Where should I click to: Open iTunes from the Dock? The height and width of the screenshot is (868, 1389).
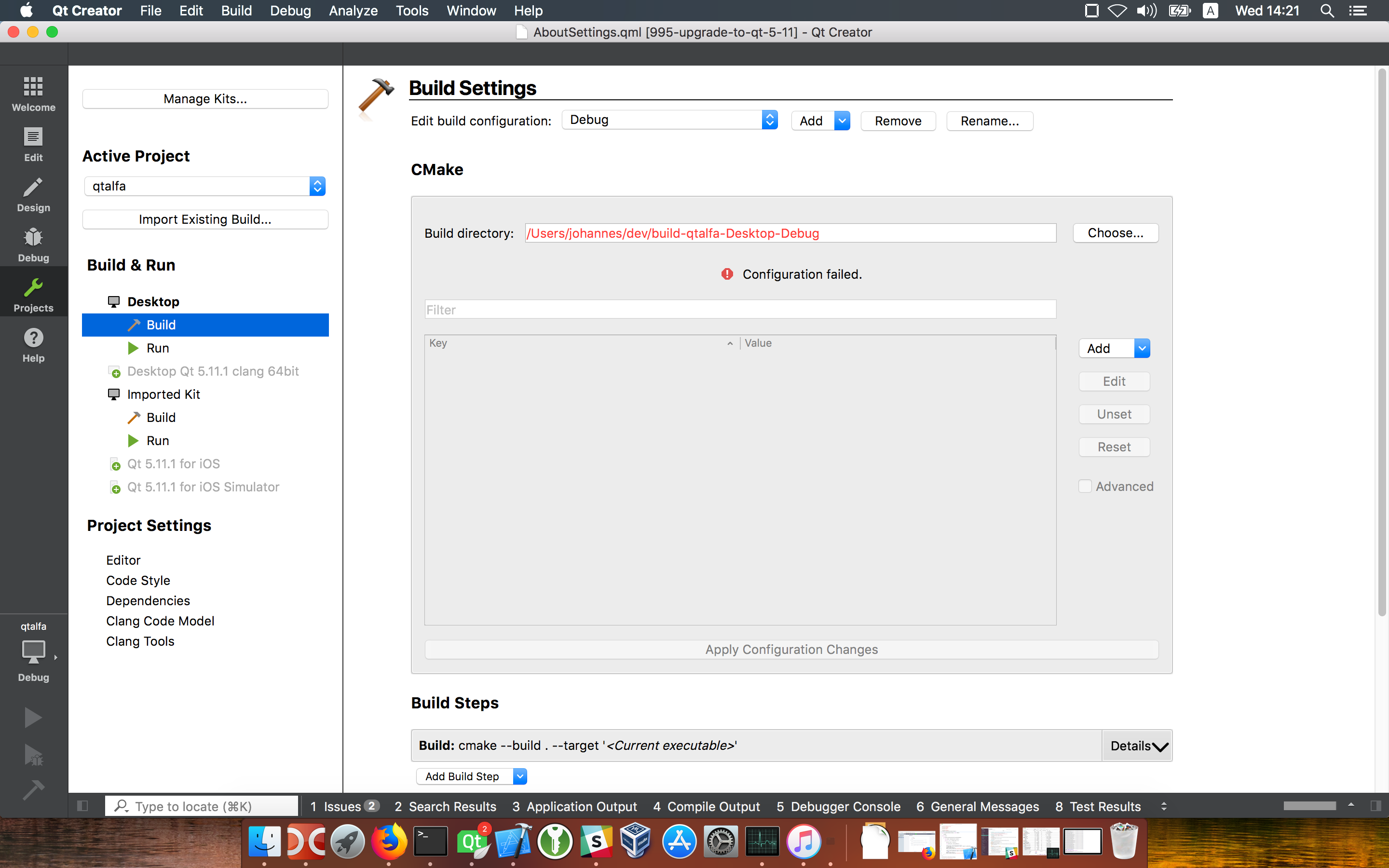click(x=803, y=842)
